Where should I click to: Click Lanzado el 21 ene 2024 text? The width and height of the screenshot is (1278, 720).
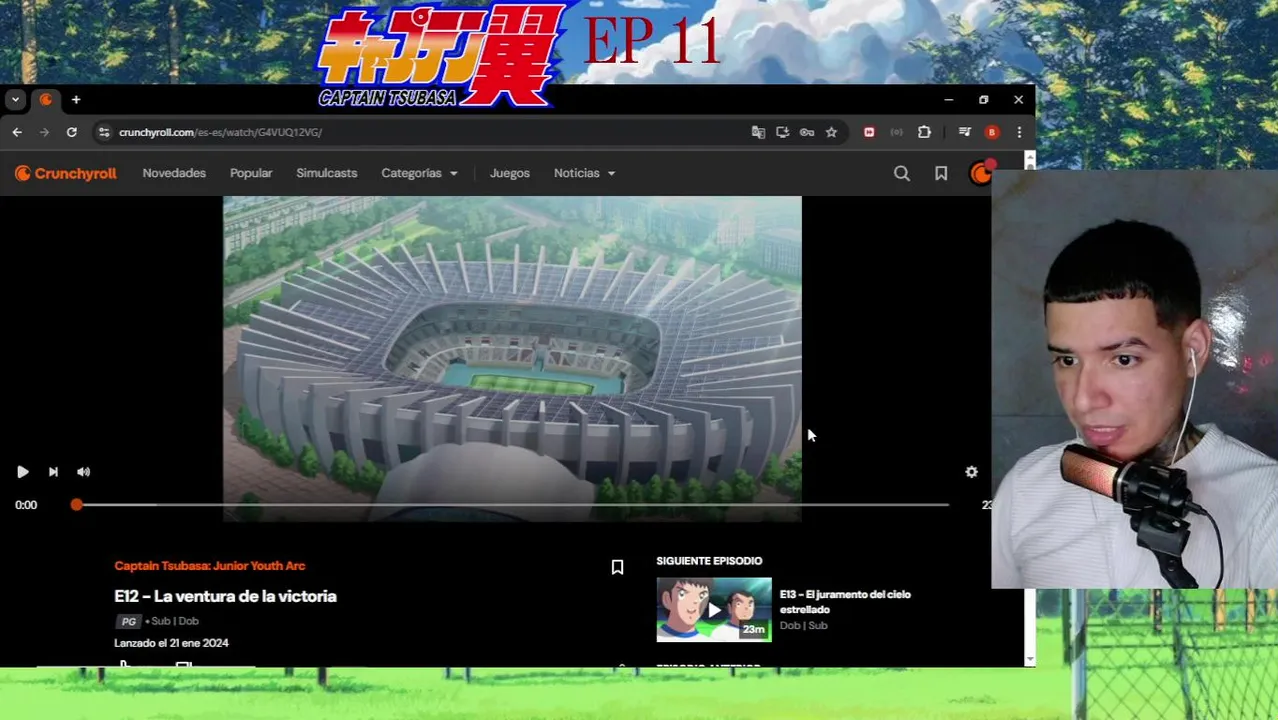[x=171, y=643]
